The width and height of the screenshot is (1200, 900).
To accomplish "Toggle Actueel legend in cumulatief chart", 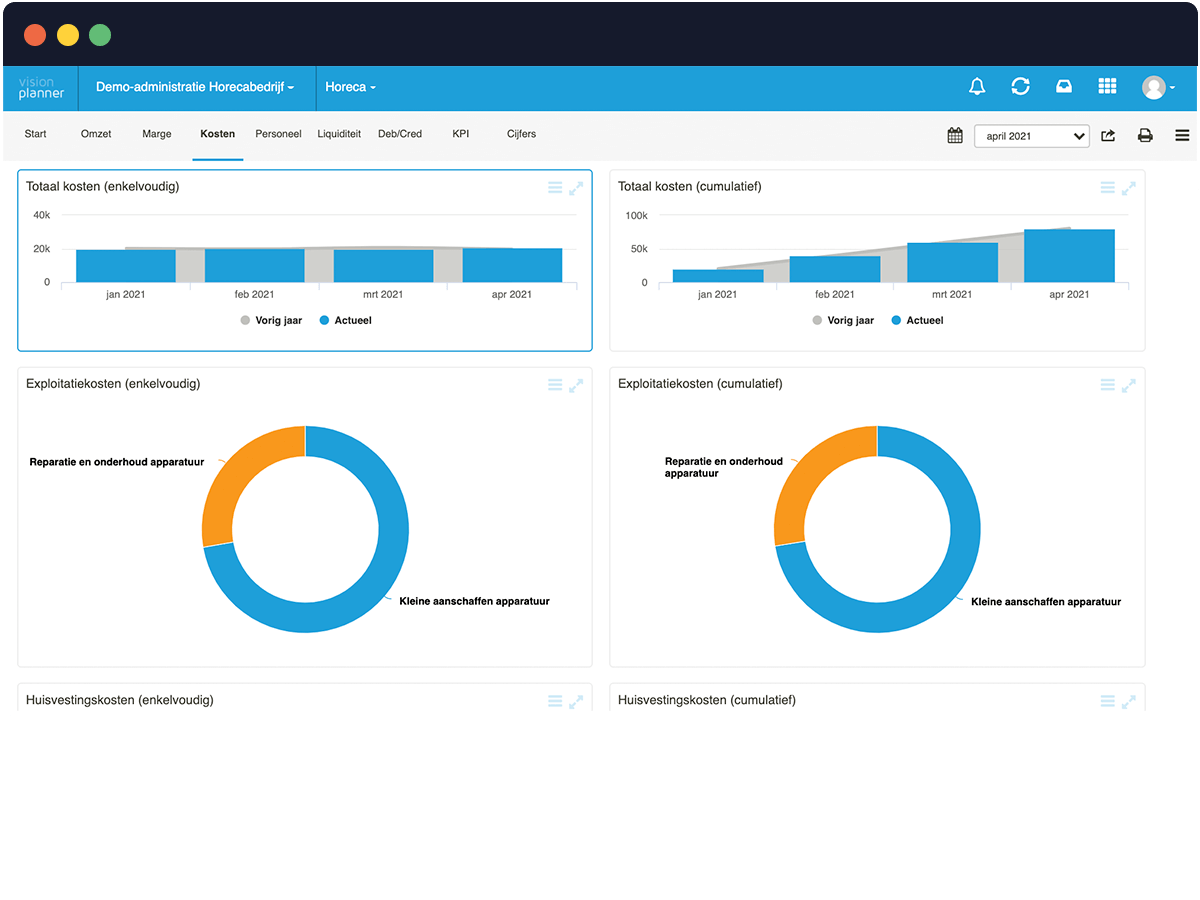I will pyautogui.click(x=917, y=321).
